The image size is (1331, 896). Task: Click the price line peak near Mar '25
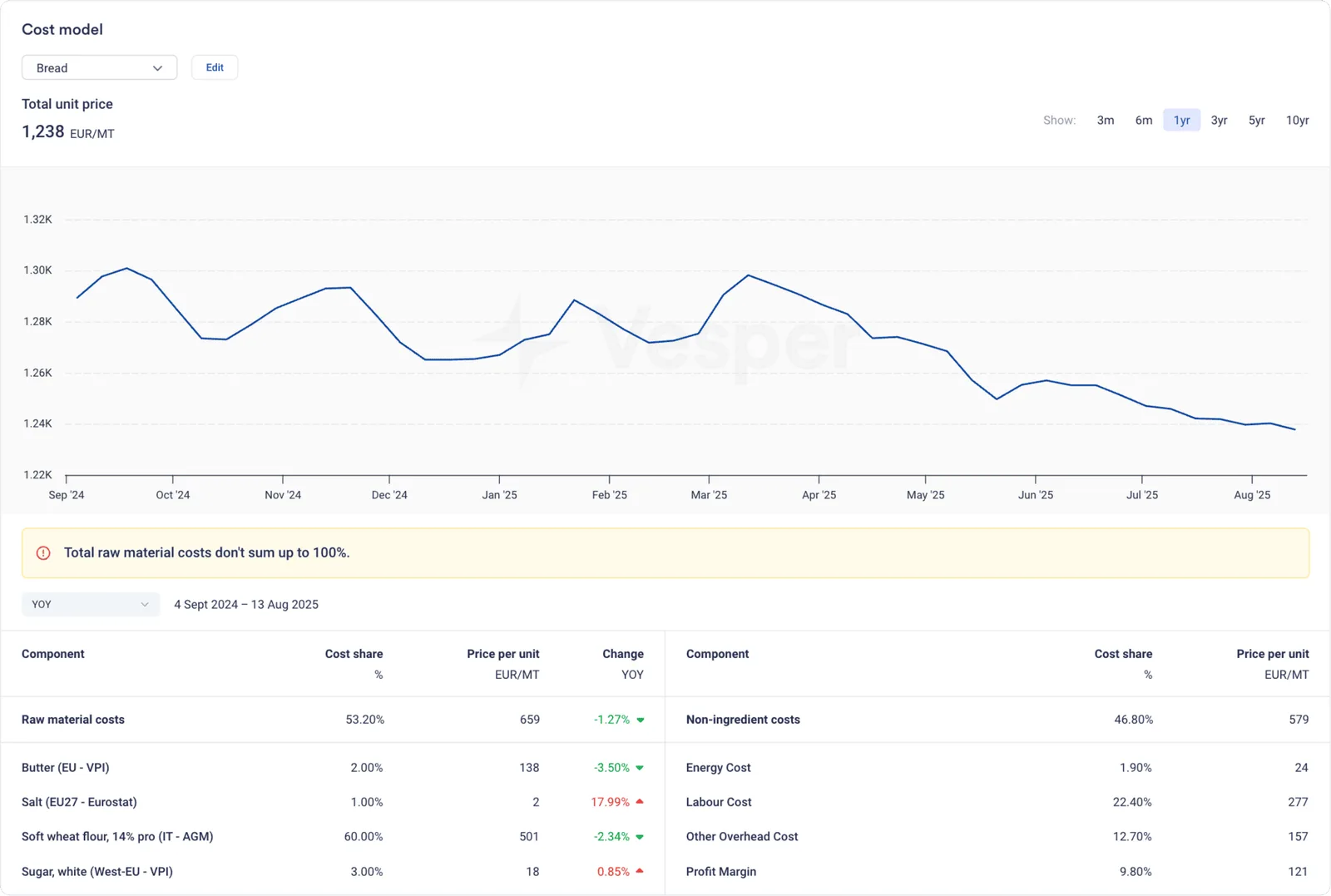pyautogui.click(x=749, y=275)
